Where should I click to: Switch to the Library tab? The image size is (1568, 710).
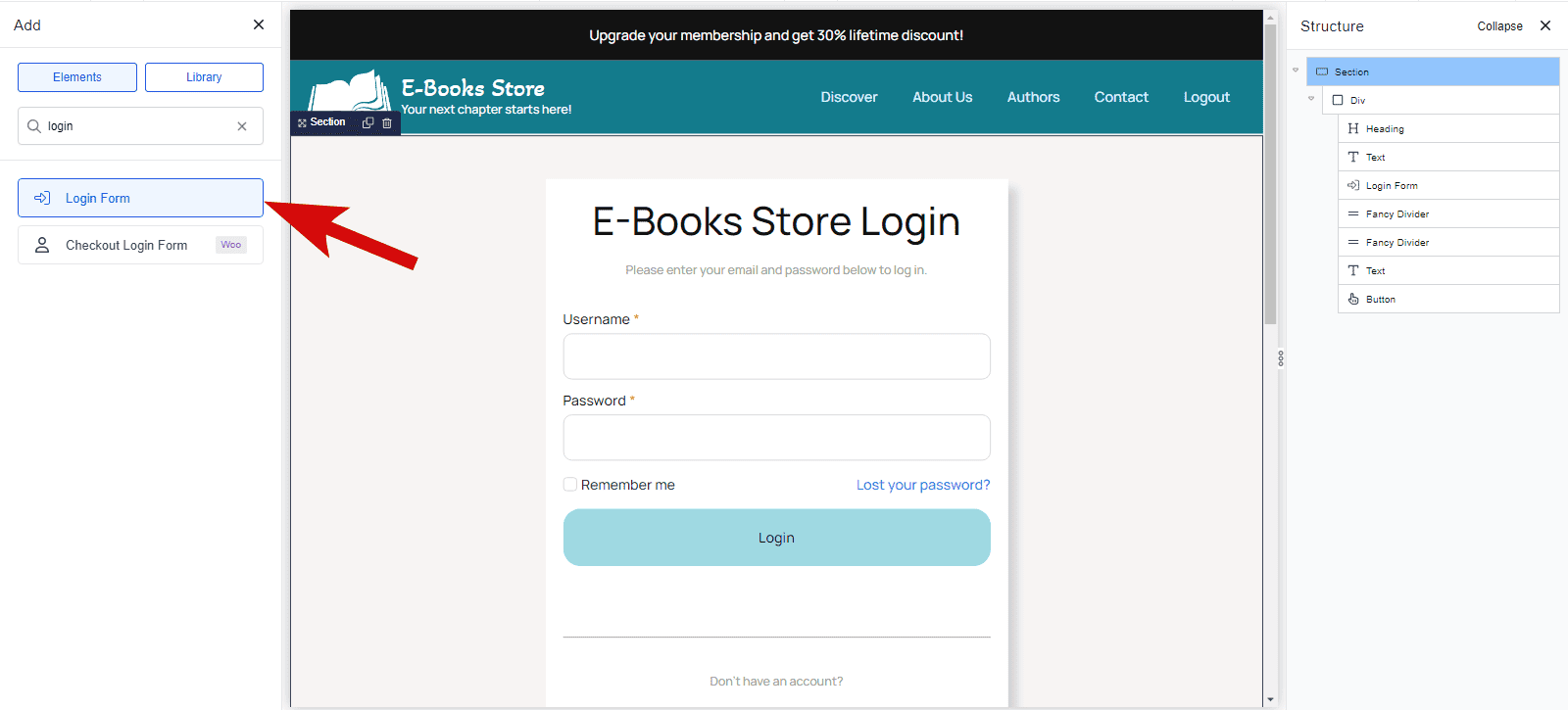pyautogui.click(x=204, y=77)
